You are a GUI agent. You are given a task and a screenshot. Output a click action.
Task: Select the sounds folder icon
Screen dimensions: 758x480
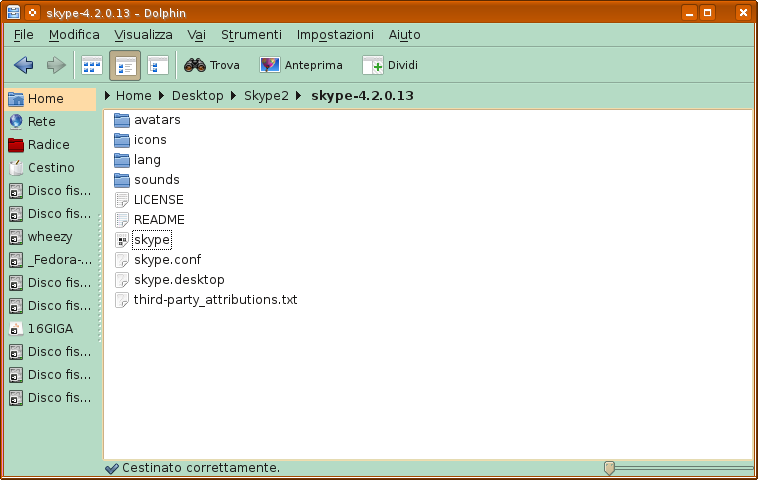pyautogui.click(x=122, y=180)
